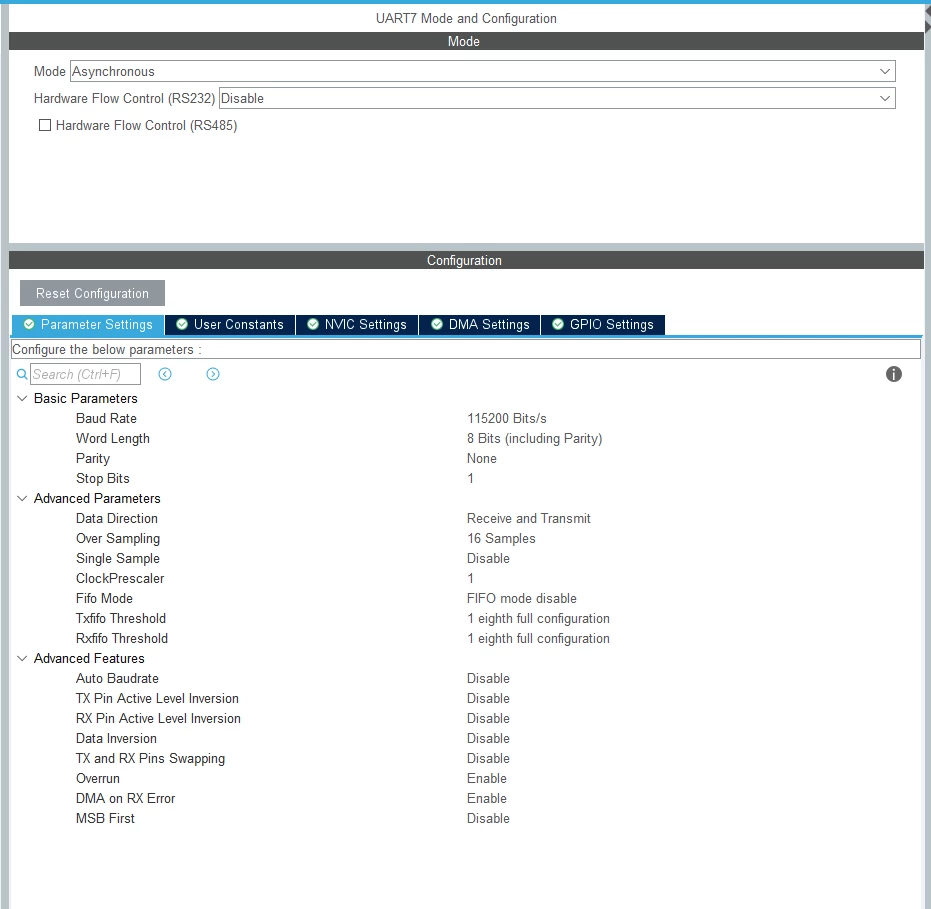
Task: Select Data Direction value Receive and Transmit
Action: (528, 518)
